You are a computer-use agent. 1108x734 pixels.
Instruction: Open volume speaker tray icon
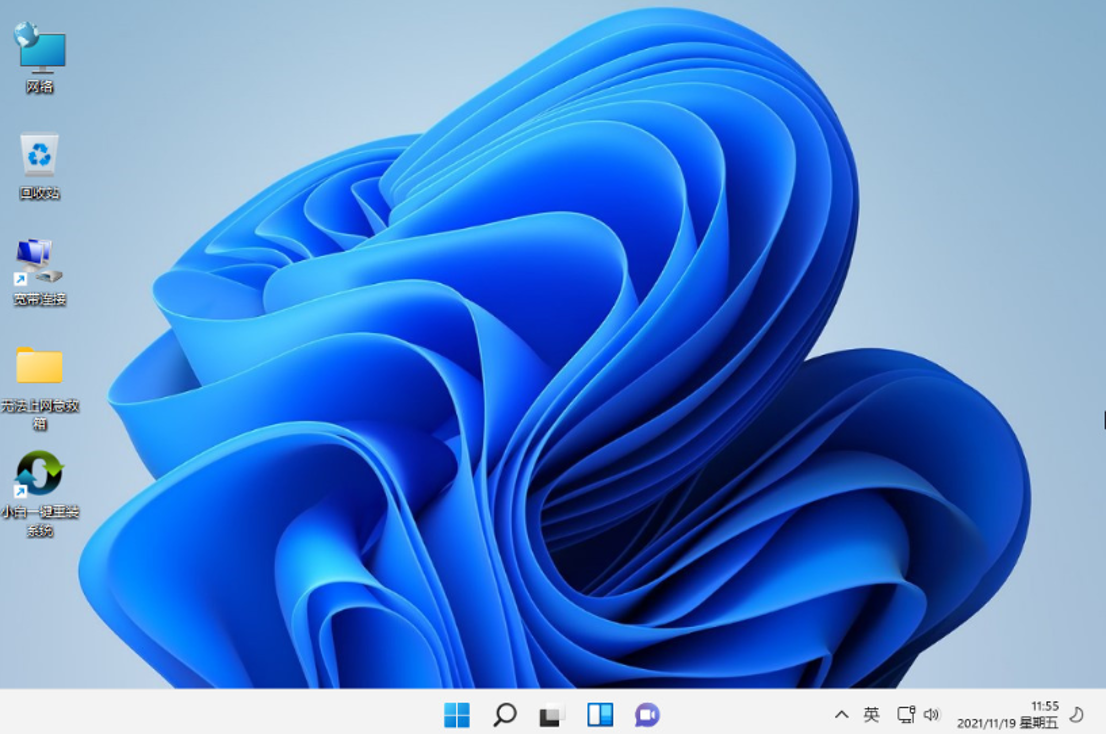[x=931, y=715]
